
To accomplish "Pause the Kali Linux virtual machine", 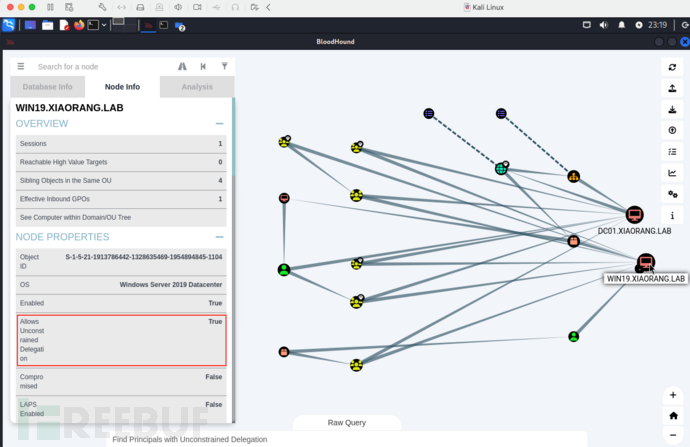I will (x=51, y=7).
